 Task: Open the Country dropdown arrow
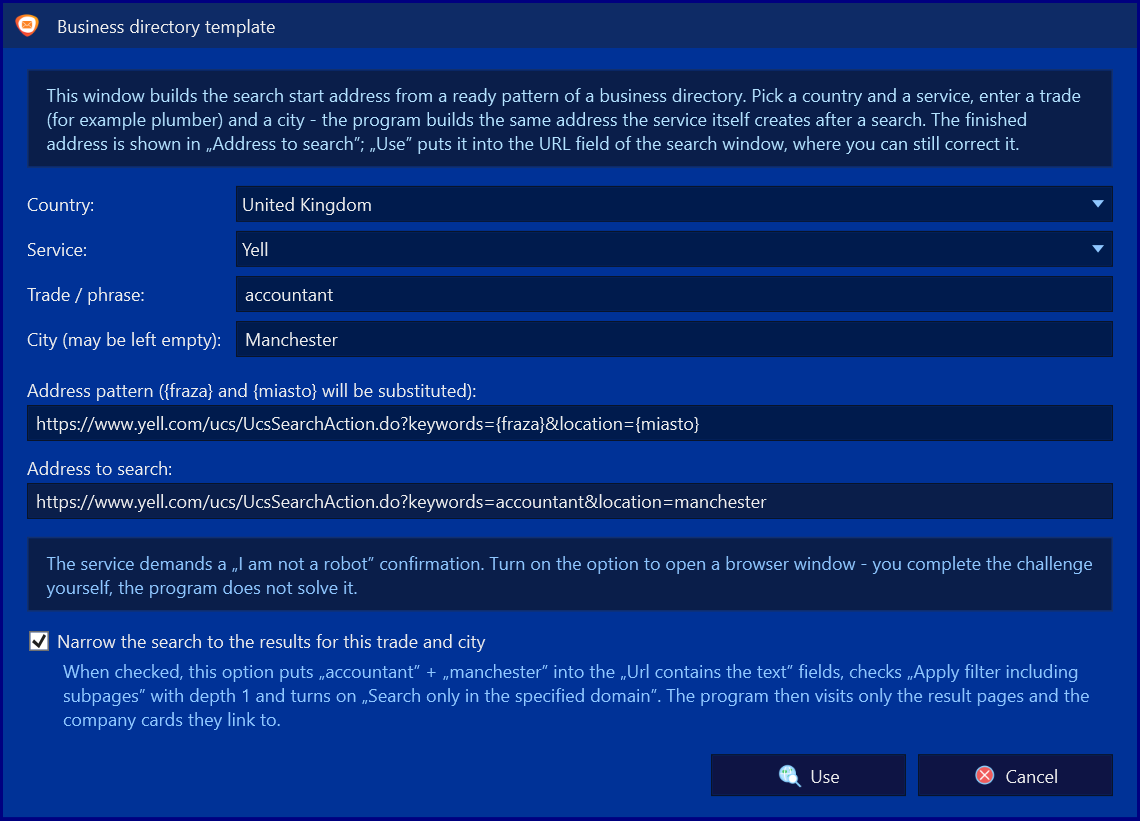point(1098,204)
